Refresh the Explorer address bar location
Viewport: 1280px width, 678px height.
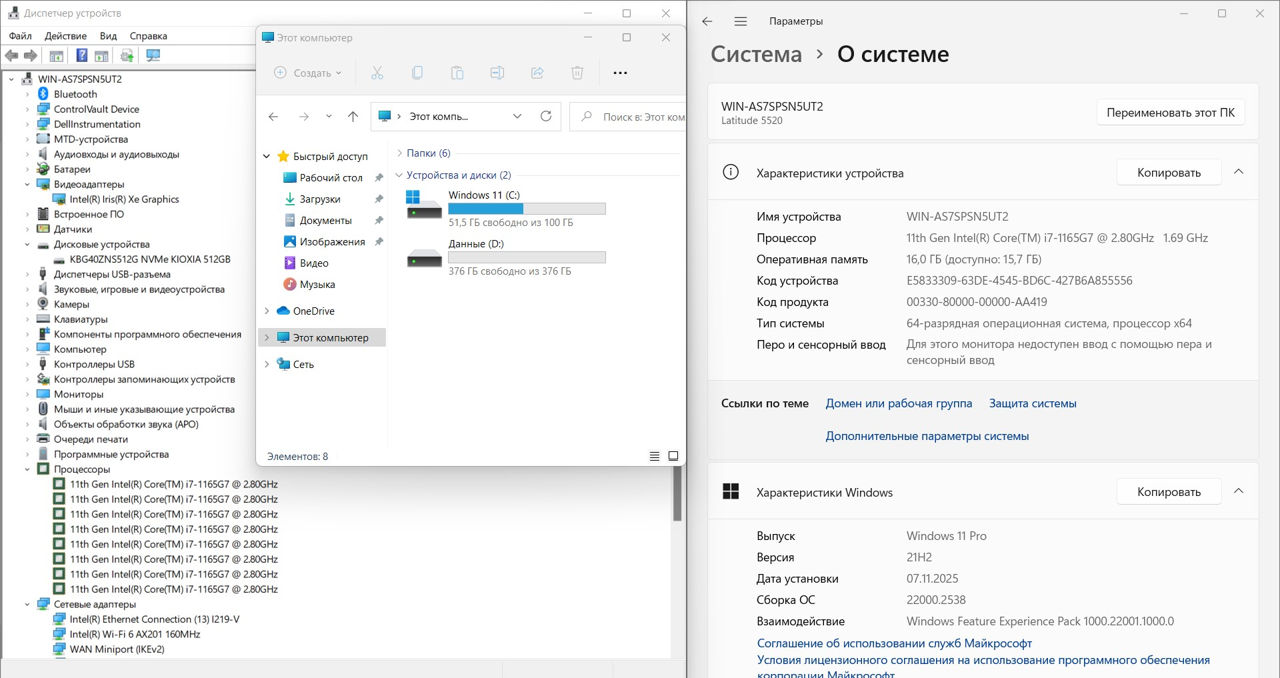pyautogui.click(x=546, y=116)
